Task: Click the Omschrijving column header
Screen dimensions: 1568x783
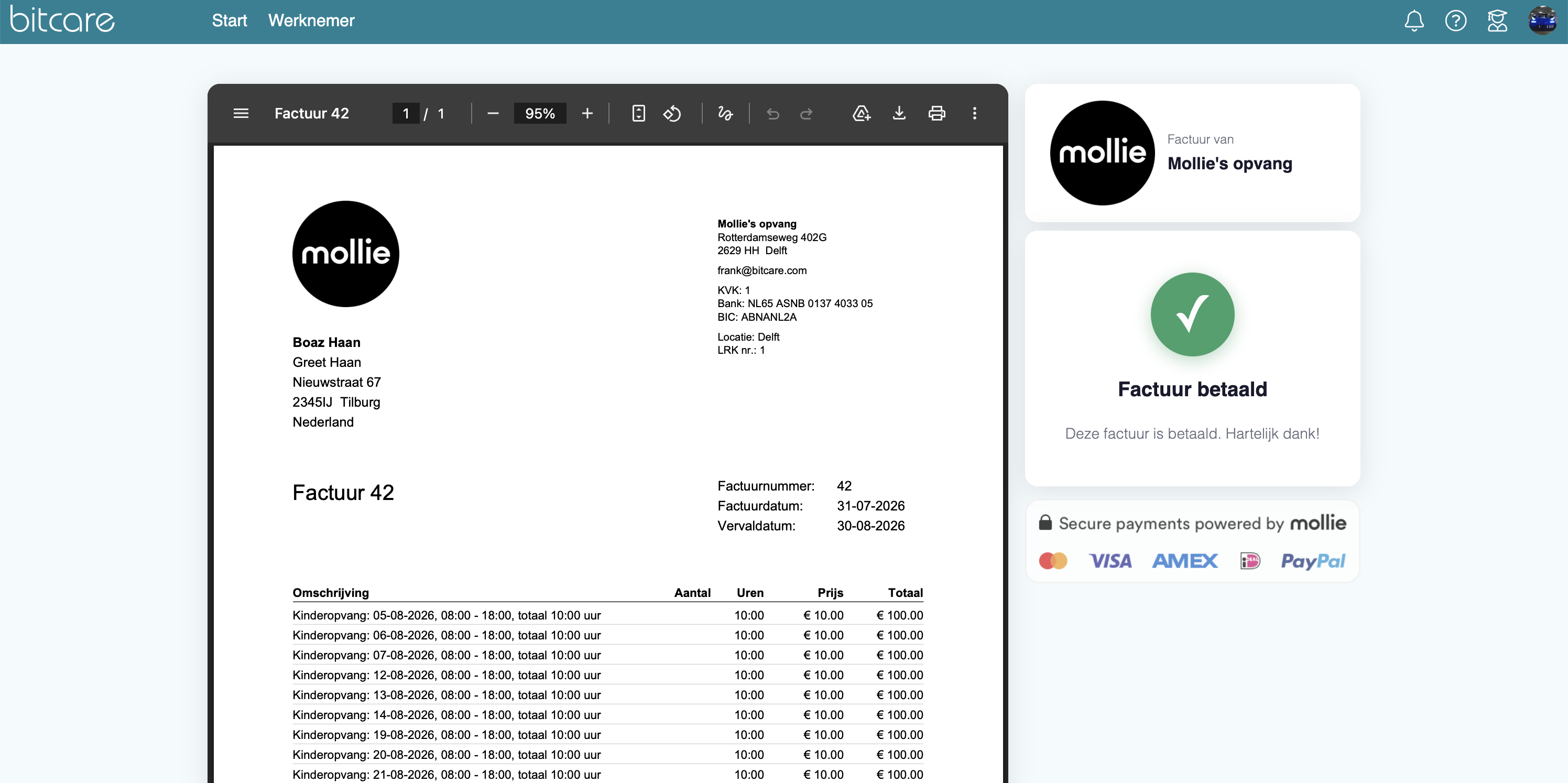Action: point(331,593)
